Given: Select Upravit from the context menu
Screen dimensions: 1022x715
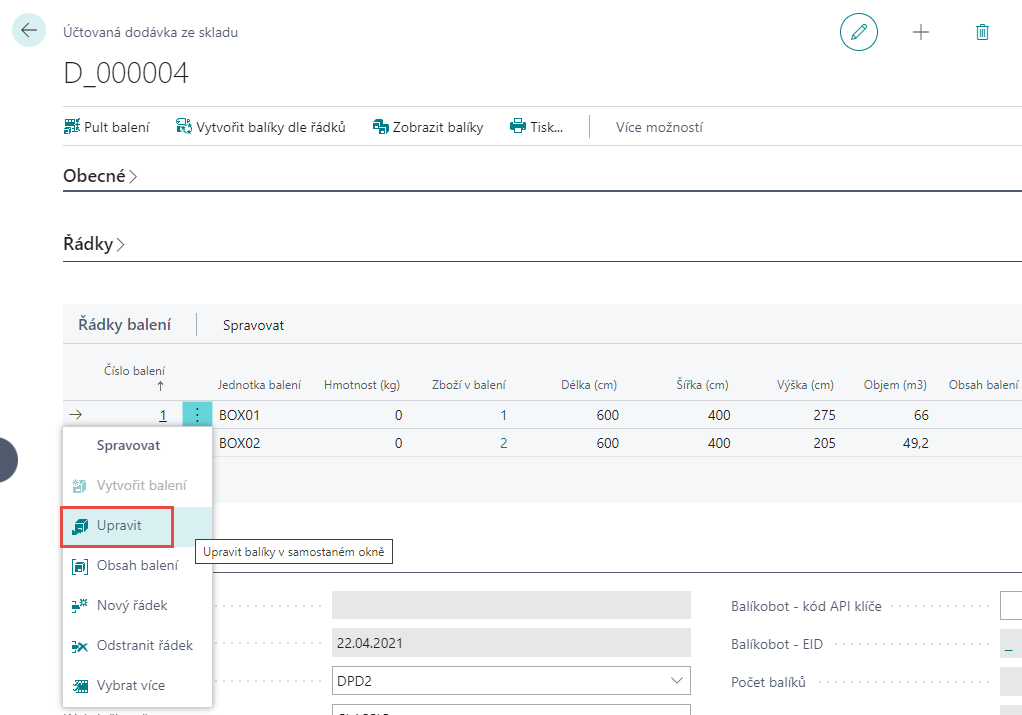Looking at the screenshot, I should pyautogui.click(x=119, y=526).
